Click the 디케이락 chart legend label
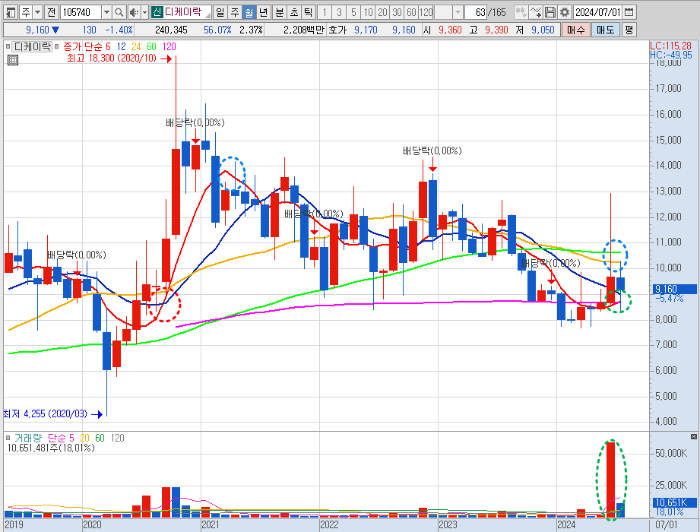This screenshot has height=532, width=700. point(32,46)
